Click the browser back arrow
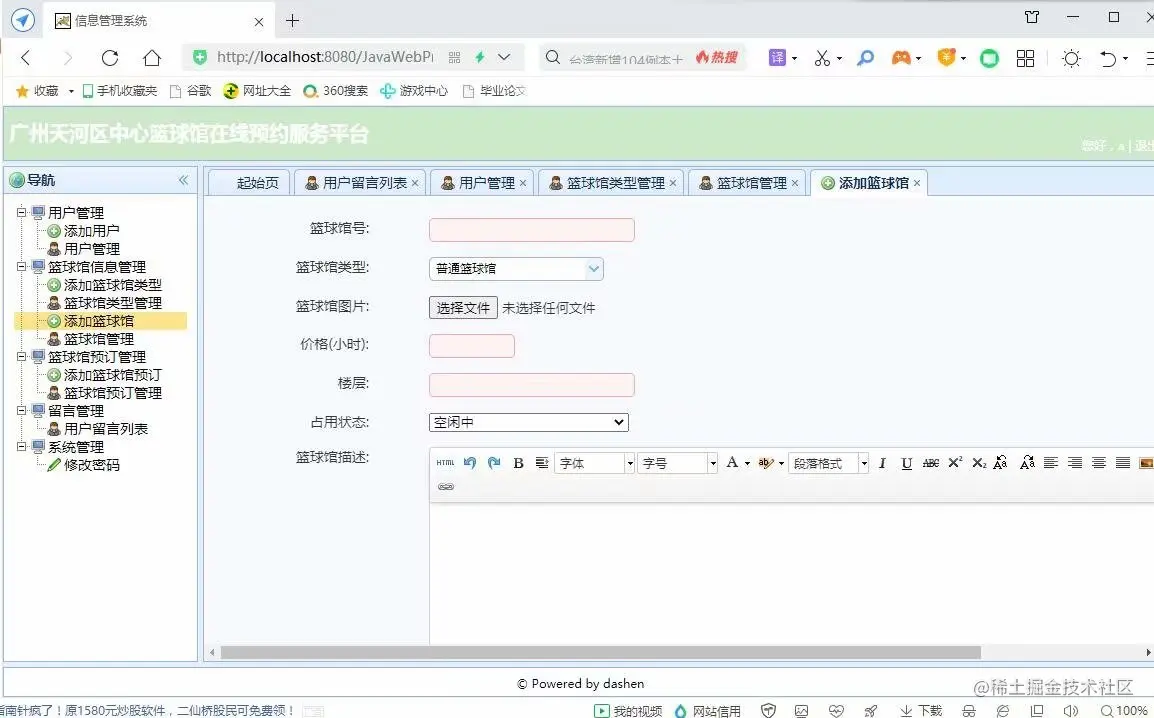The width and height of the screenshot is (1154, 718). (x=26, y=57)
